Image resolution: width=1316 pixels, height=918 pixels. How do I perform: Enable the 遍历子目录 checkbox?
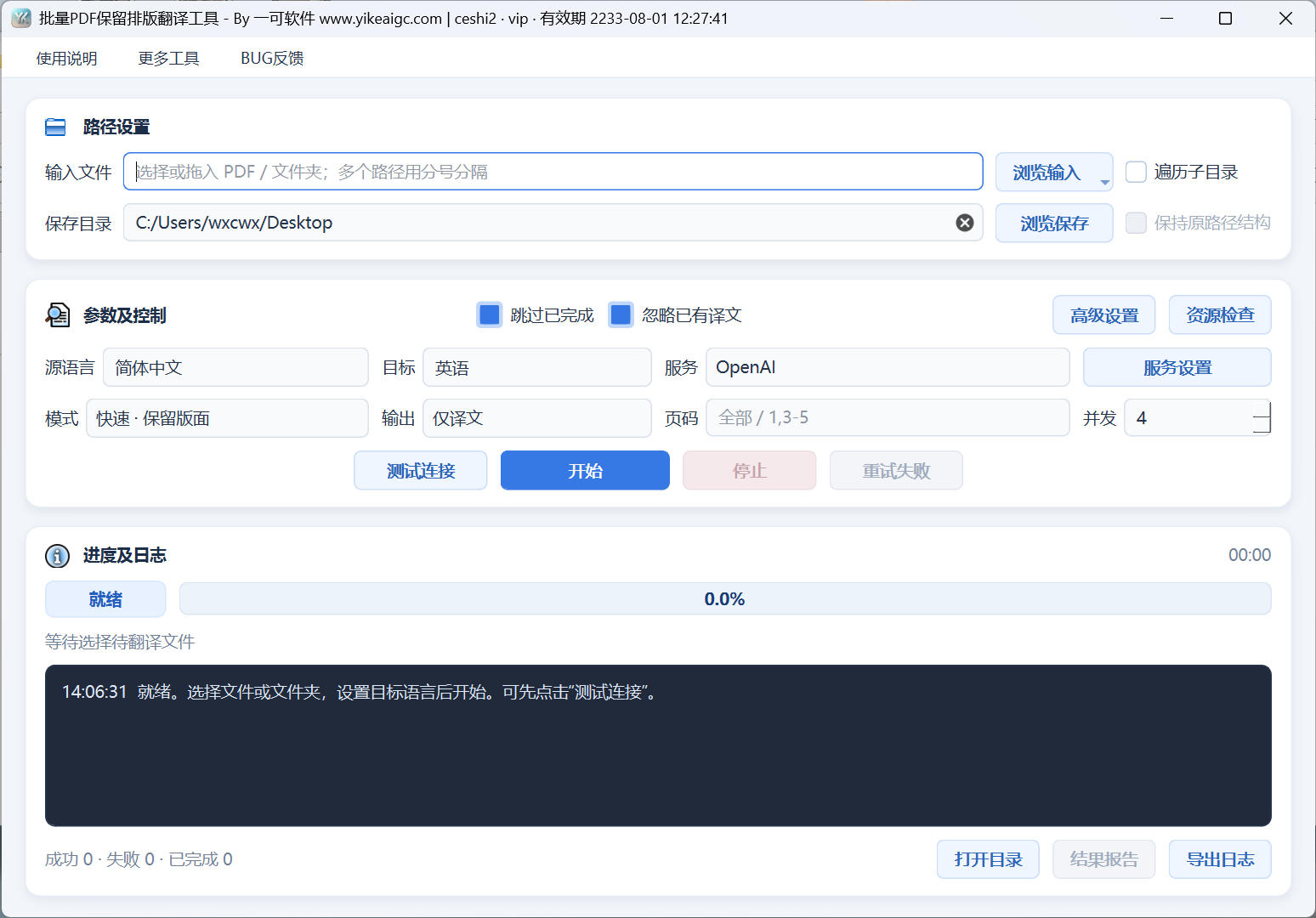pos(1136,172)
